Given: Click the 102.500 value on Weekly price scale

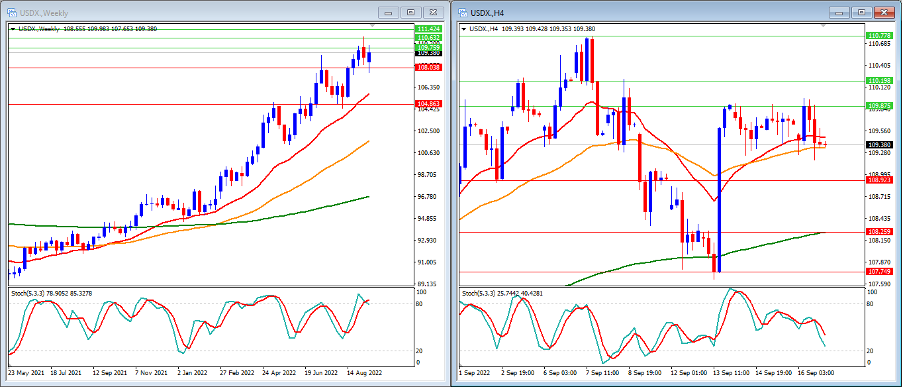Looking at the screenshot, I should point(428,131).
